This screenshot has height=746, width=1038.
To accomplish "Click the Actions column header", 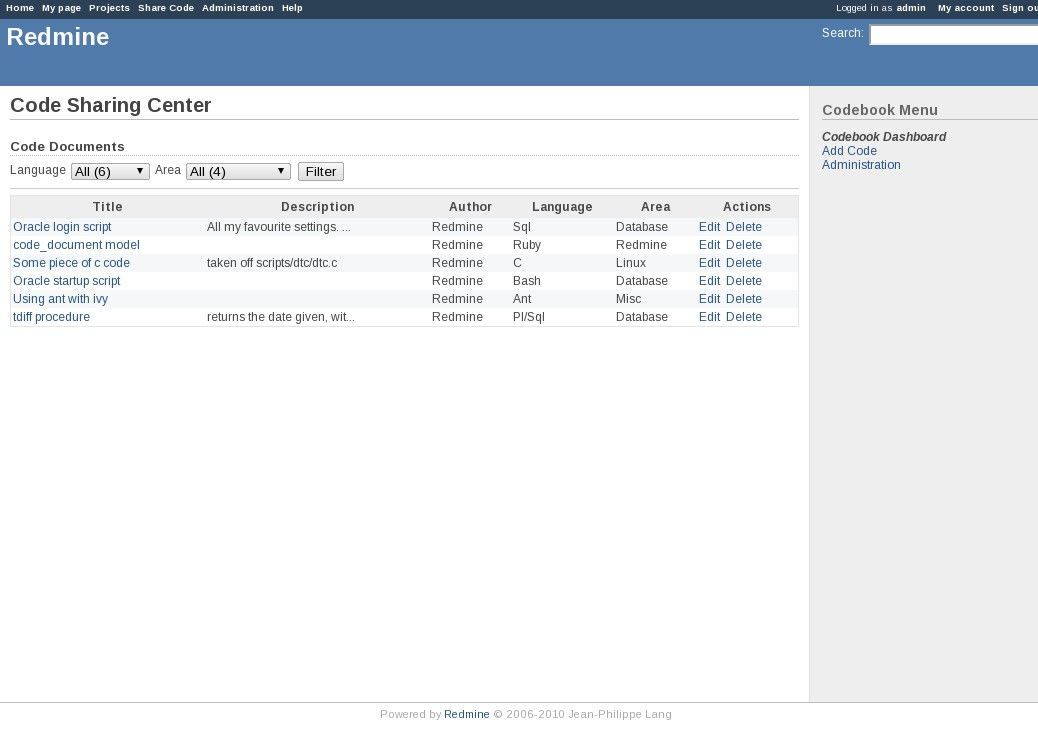I will (747, 207).
